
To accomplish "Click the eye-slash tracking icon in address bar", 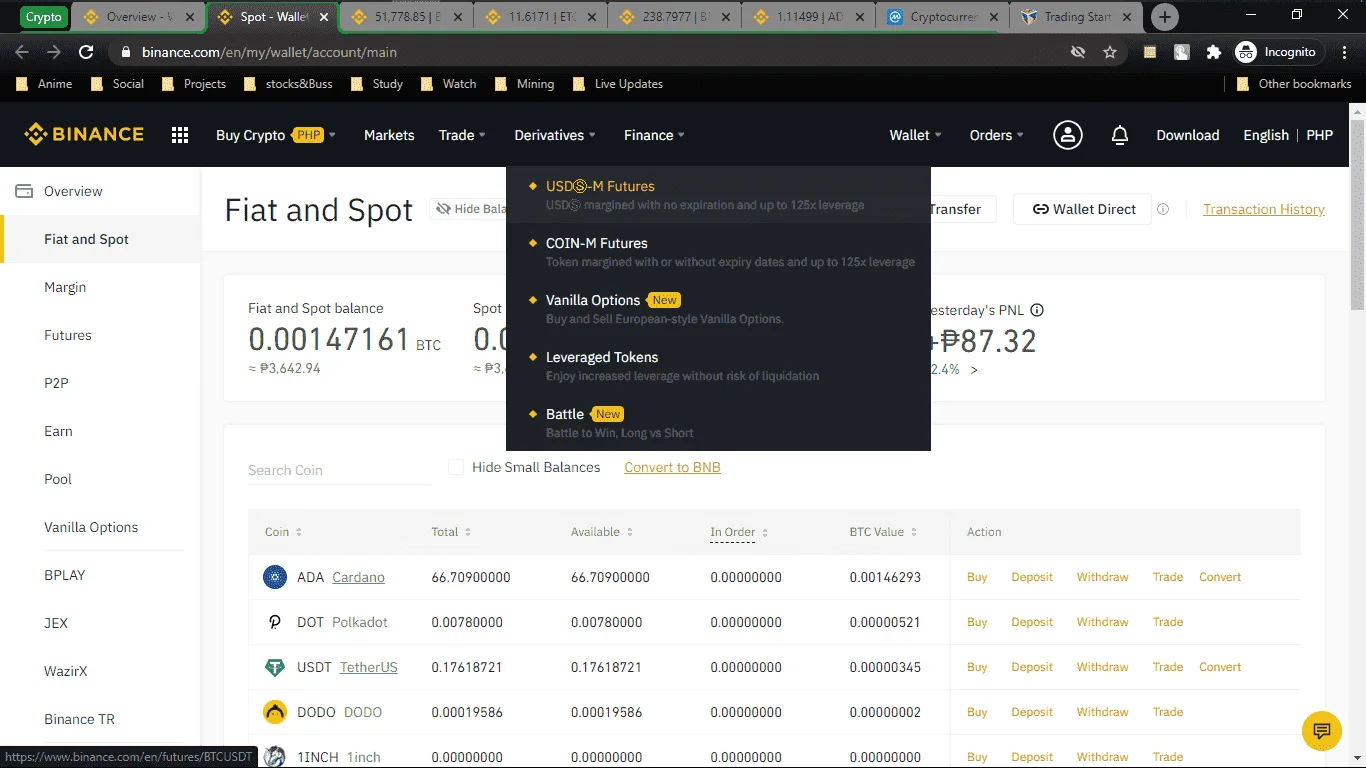I will [x=1078, y=52].
